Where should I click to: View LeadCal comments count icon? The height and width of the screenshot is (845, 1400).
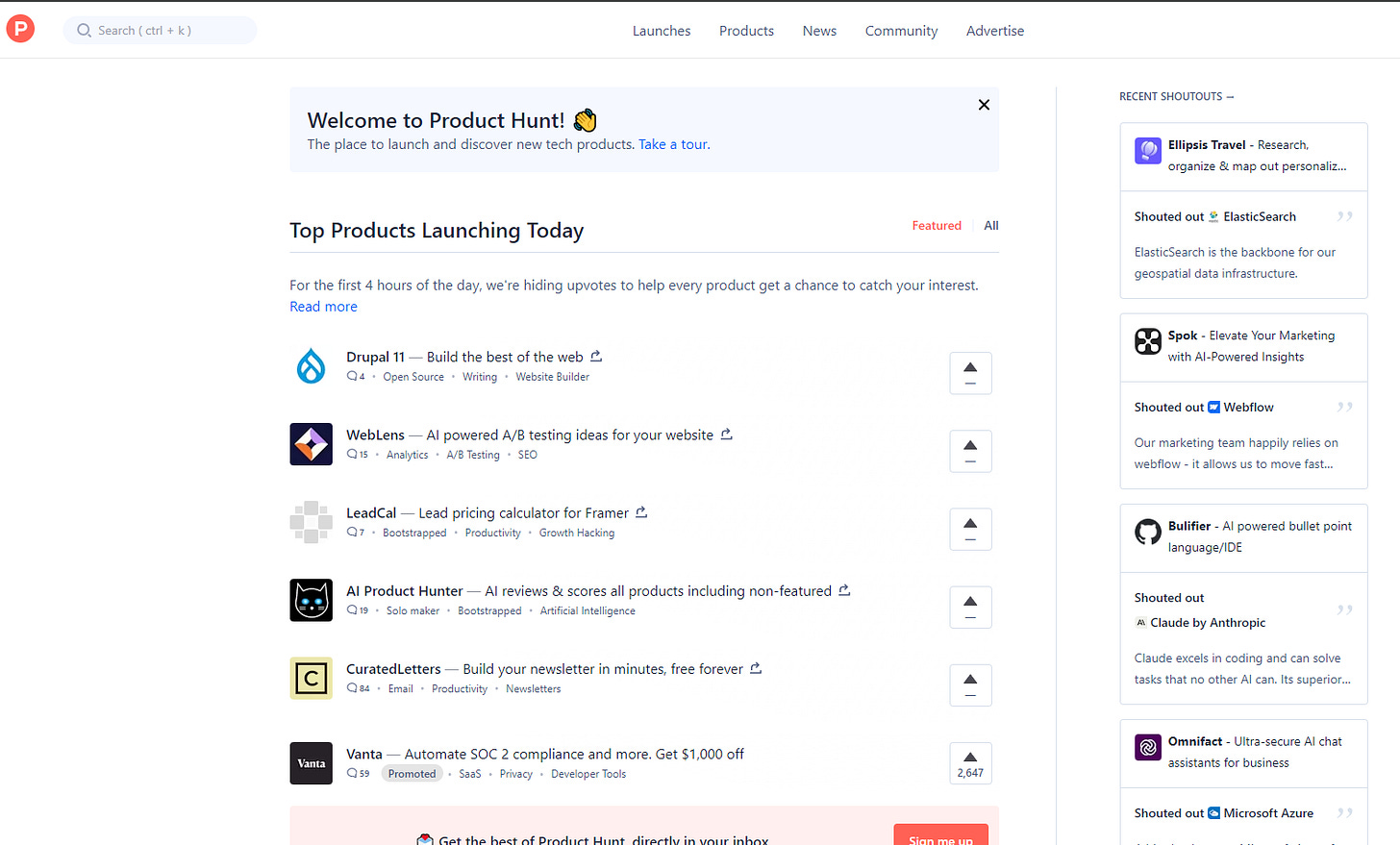pyautogui.click(x=352, y=532)
